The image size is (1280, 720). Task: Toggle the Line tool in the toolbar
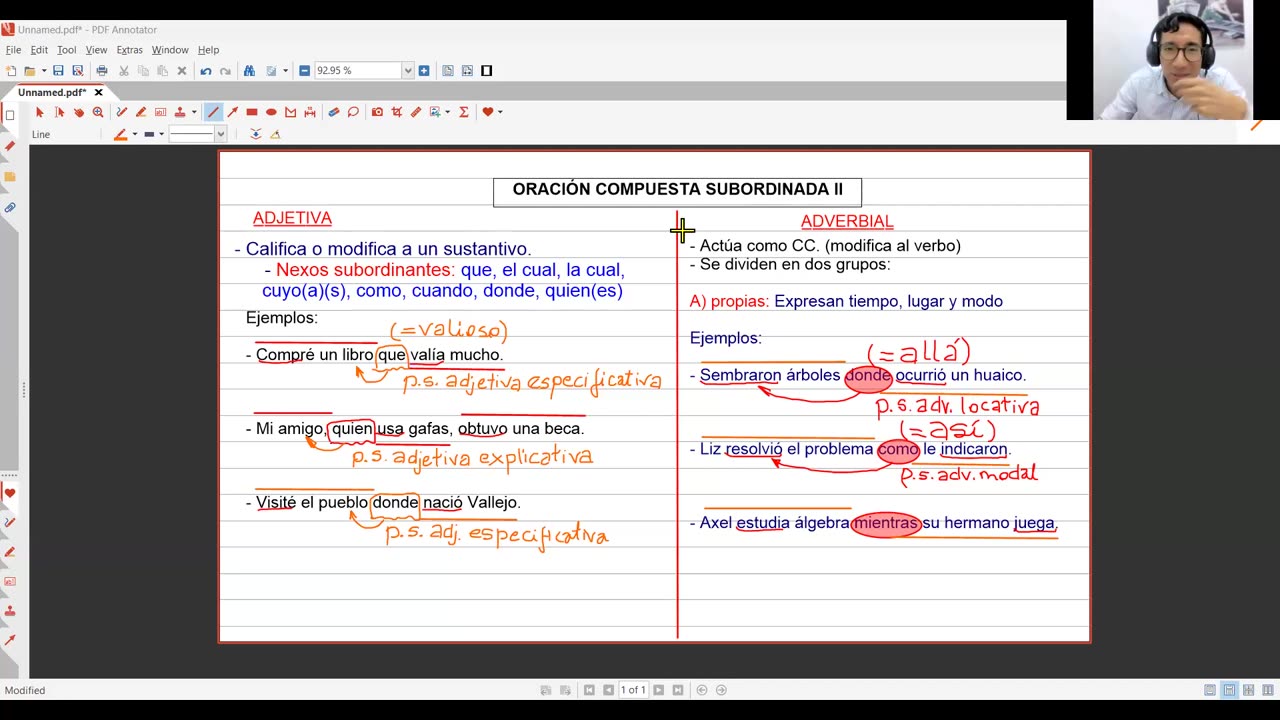(213, 112)
